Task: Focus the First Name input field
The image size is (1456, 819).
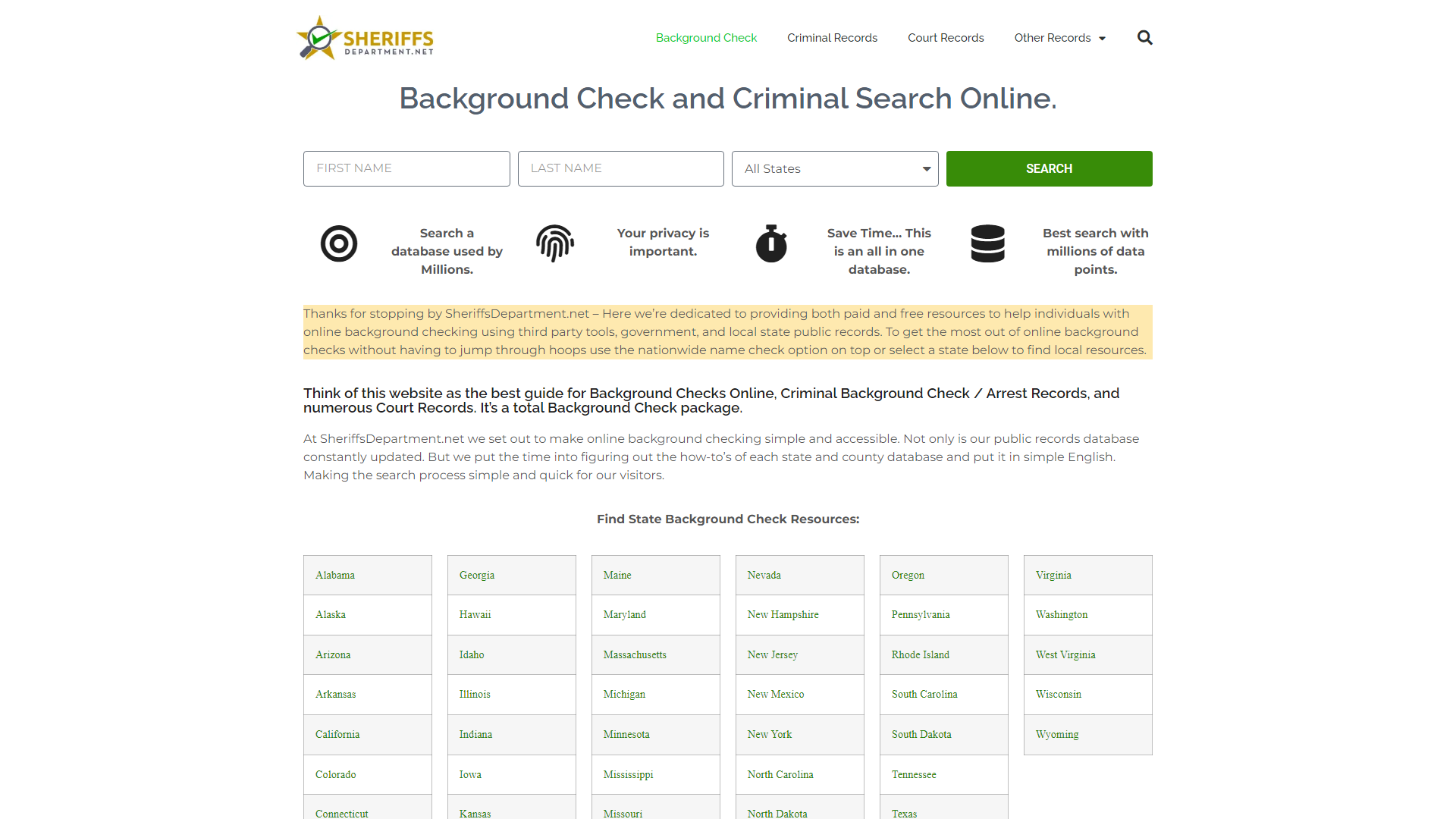Action: 406,168
